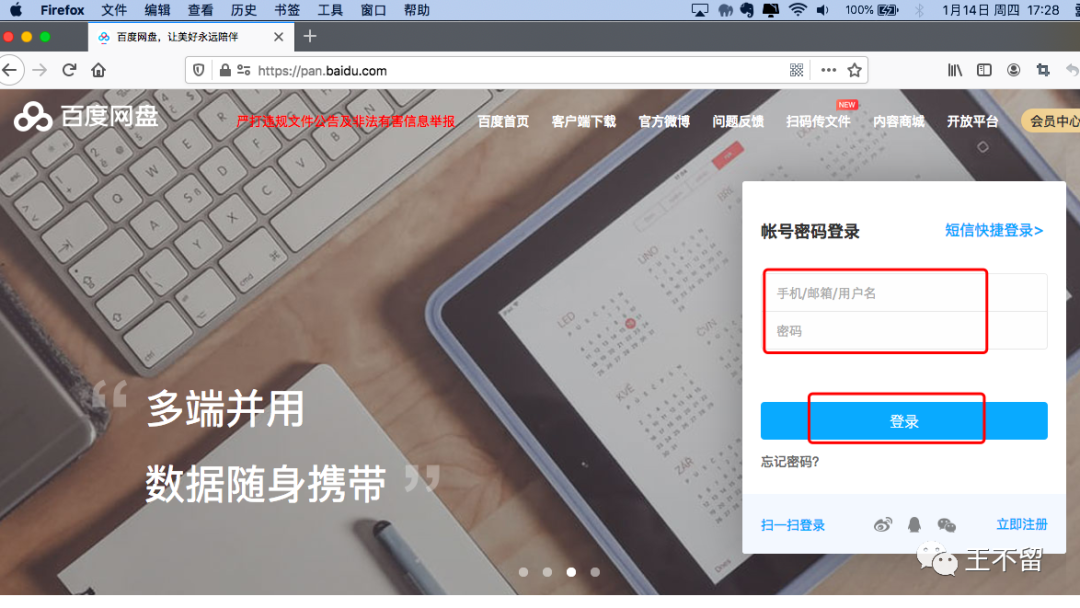The width and height of the screenshot is (1080, 608).
Task: Open the 帮助 menu
Action: [417, 10]
